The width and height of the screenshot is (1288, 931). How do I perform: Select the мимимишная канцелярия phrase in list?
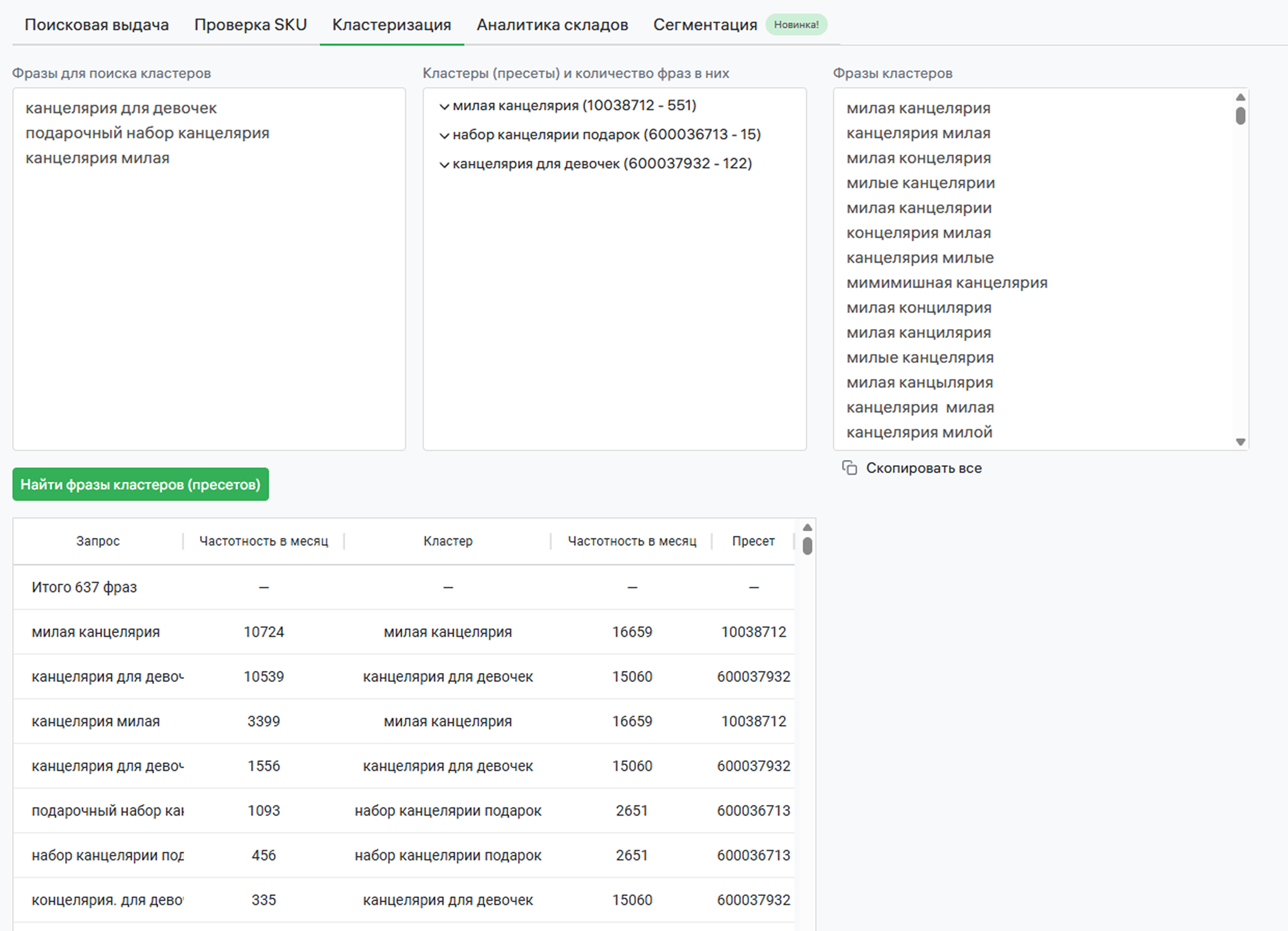[x=947, y=283]
